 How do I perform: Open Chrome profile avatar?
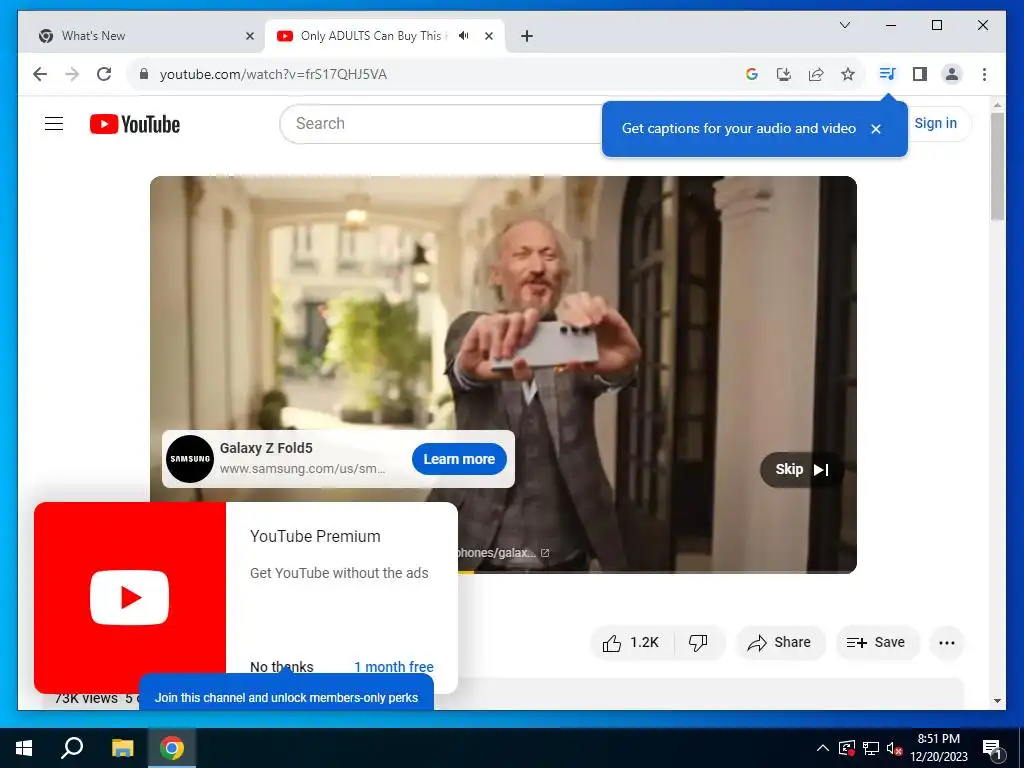(x=952, y=74)
